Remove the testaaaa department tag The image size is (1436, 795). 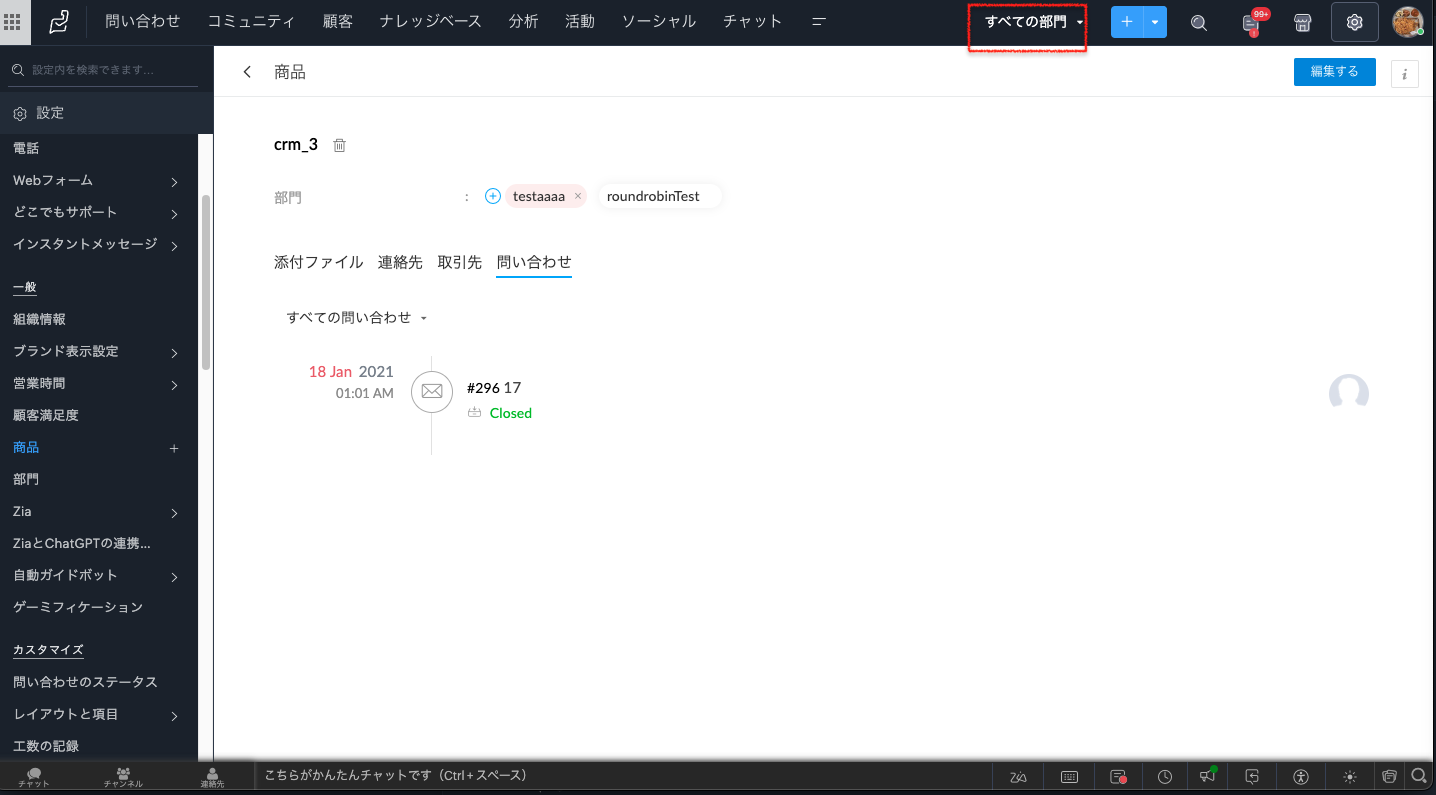(578, 196)
